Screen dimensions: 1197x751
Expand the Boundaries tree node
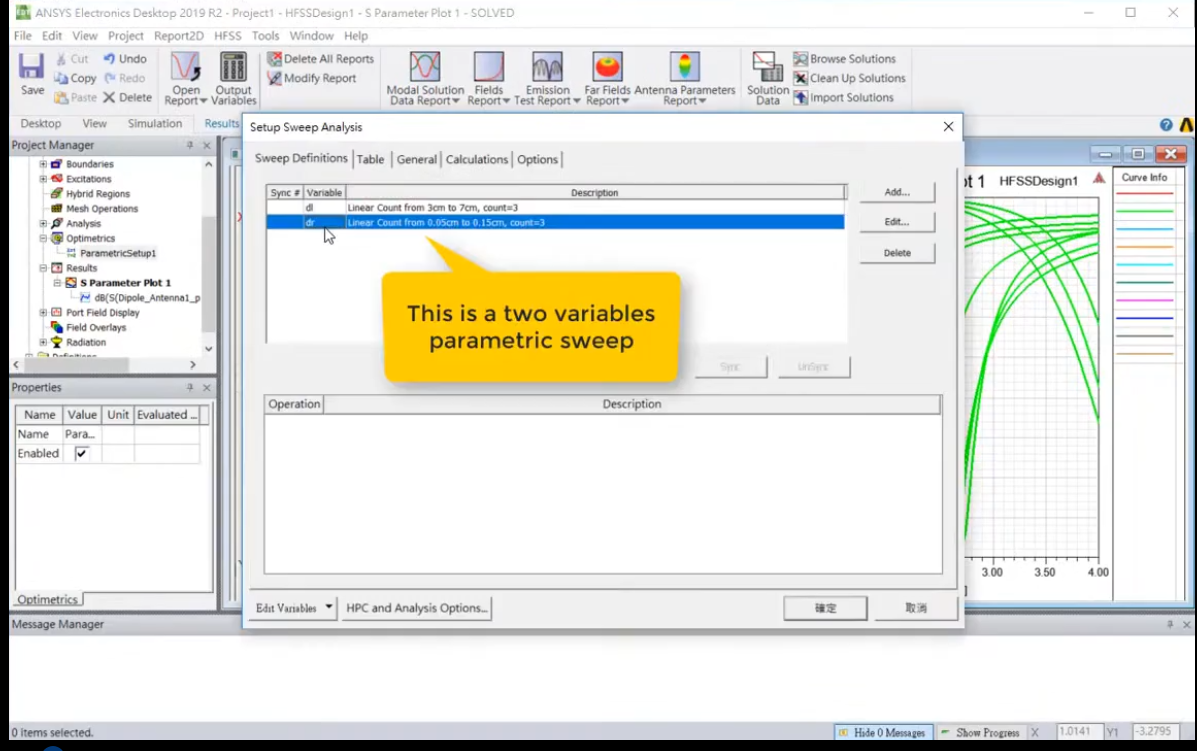[x=43, y=164]
